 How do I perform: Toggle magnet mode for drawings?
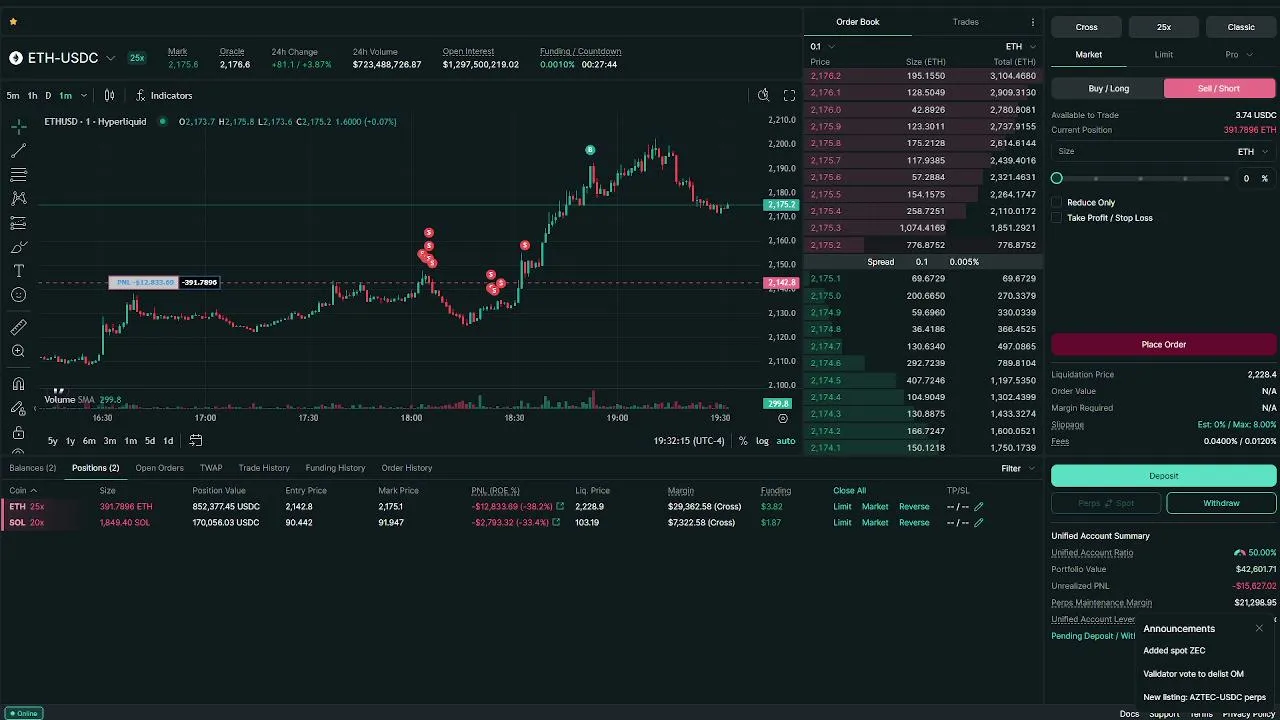click(18, 384)
